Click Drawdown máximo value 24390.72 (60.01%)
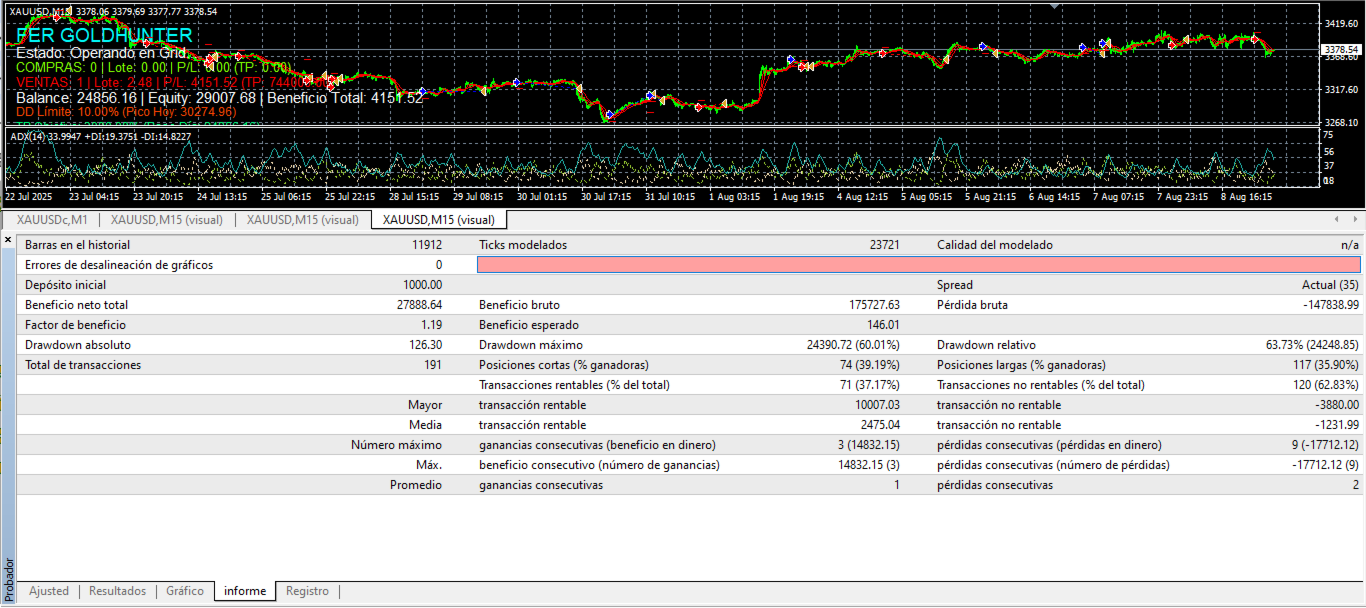 pos(854,345)
